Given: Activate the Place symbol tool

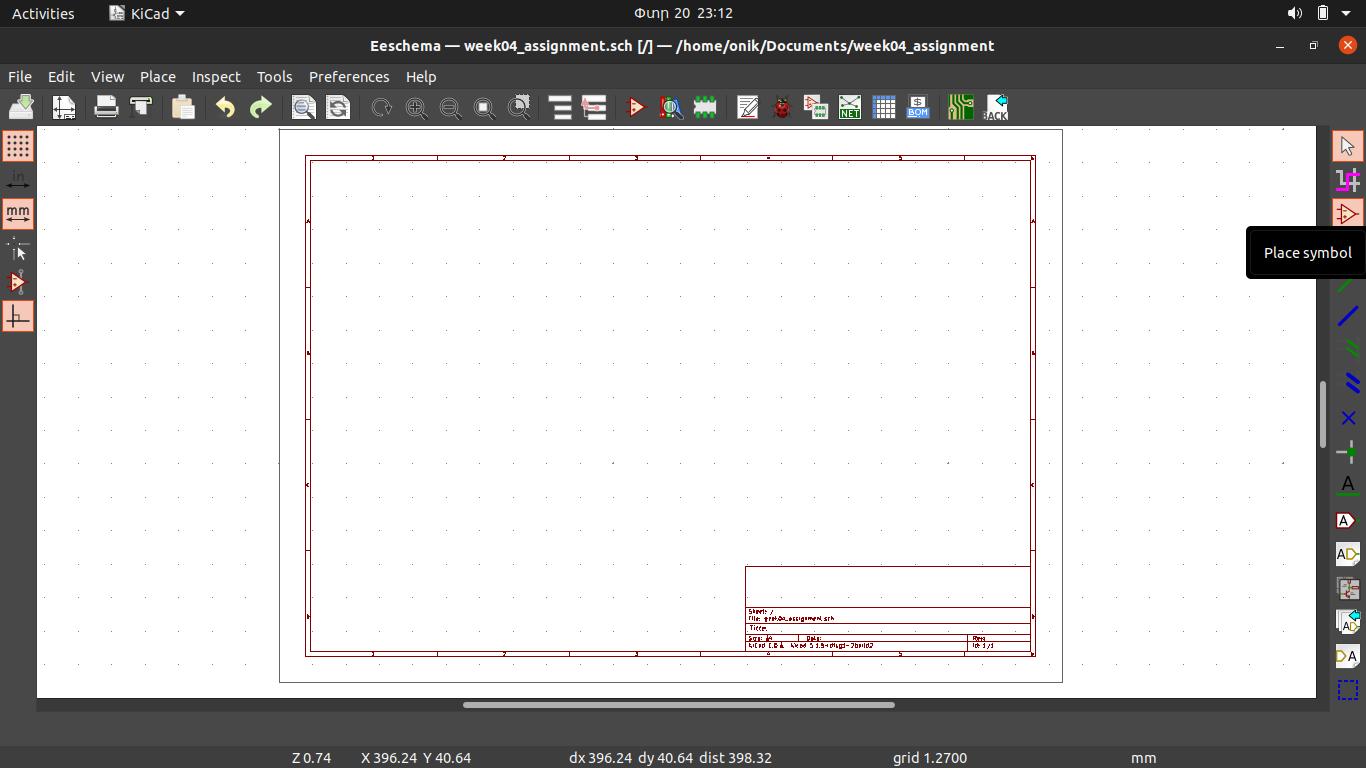Looking at the screenshot, I should (x=1347, y=214).
